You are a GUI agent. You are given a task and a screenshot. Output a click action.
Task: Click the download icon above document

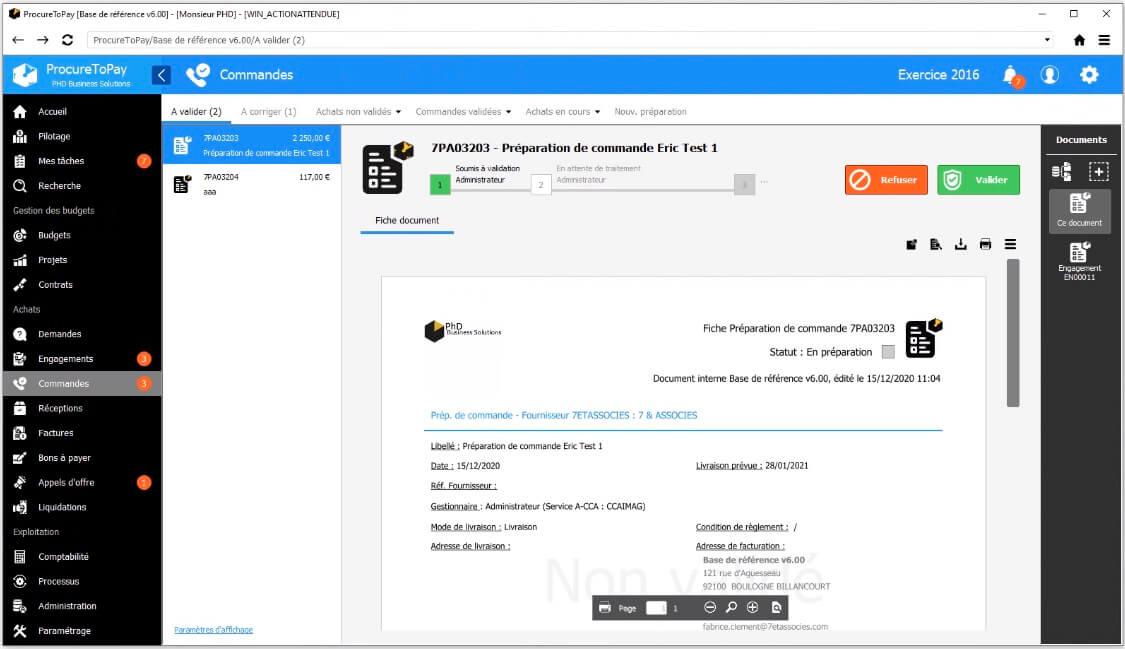961,244
